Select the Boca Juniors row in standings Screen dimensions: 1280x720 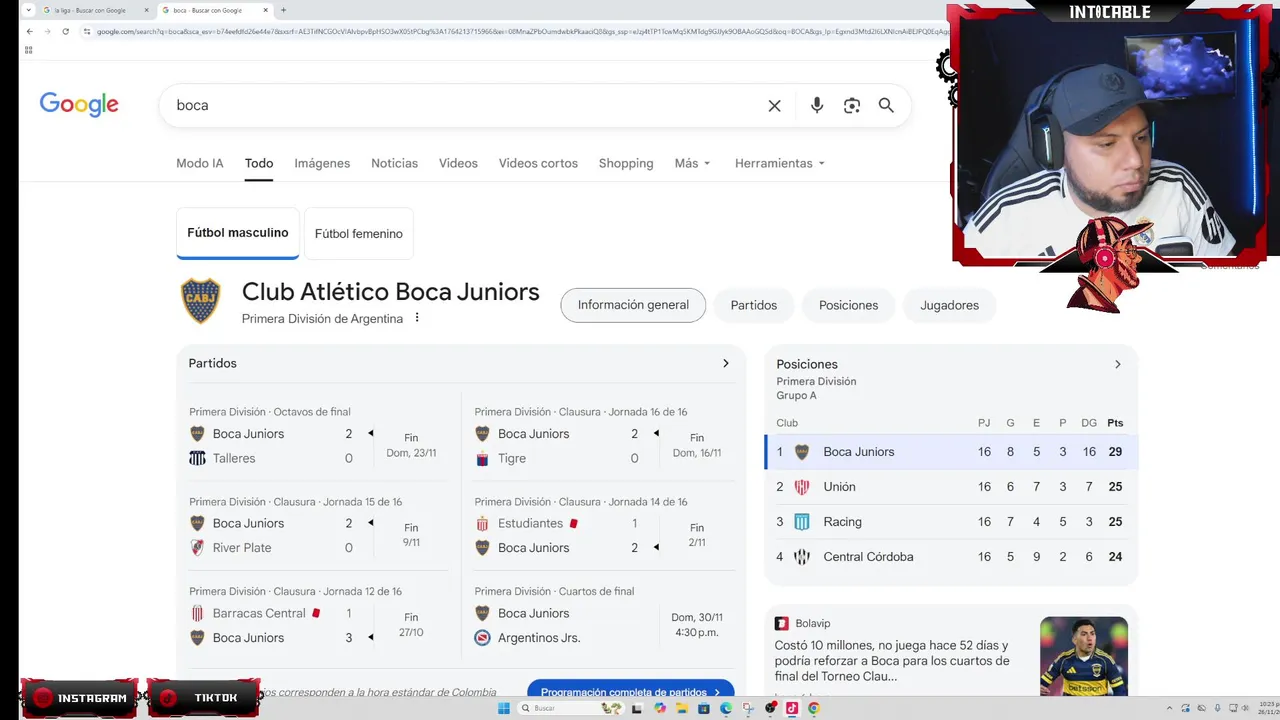click(x=951, y=452)
